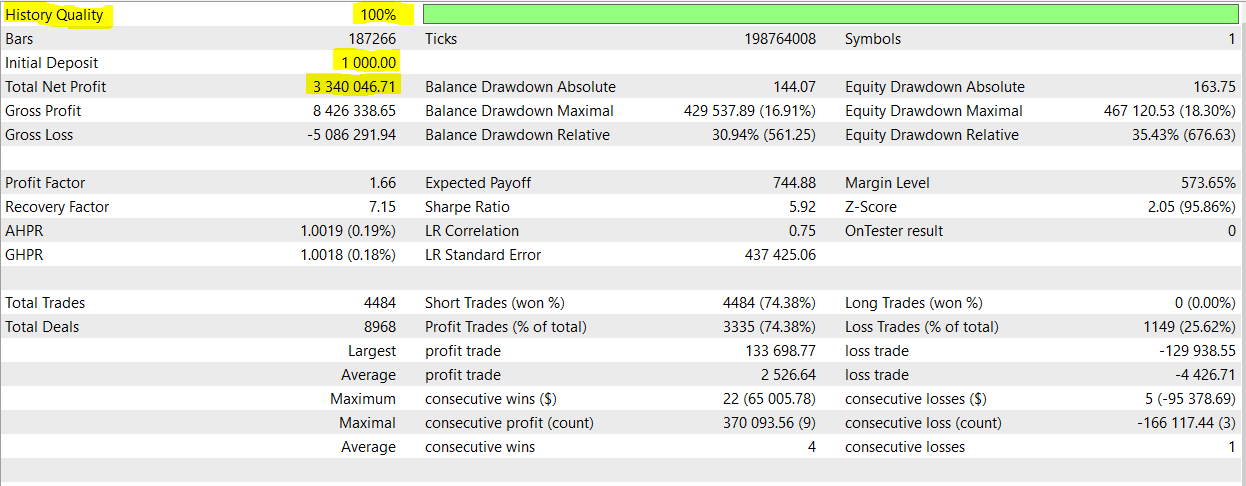Select the Sharpe Ratio value 5.92

click(801, 207)
